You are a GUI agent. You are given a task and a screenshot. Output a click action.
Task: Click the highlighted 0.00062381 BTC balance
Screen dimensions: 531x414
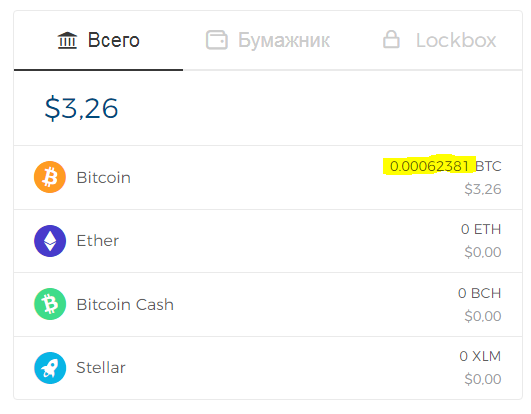pos(445,166)
